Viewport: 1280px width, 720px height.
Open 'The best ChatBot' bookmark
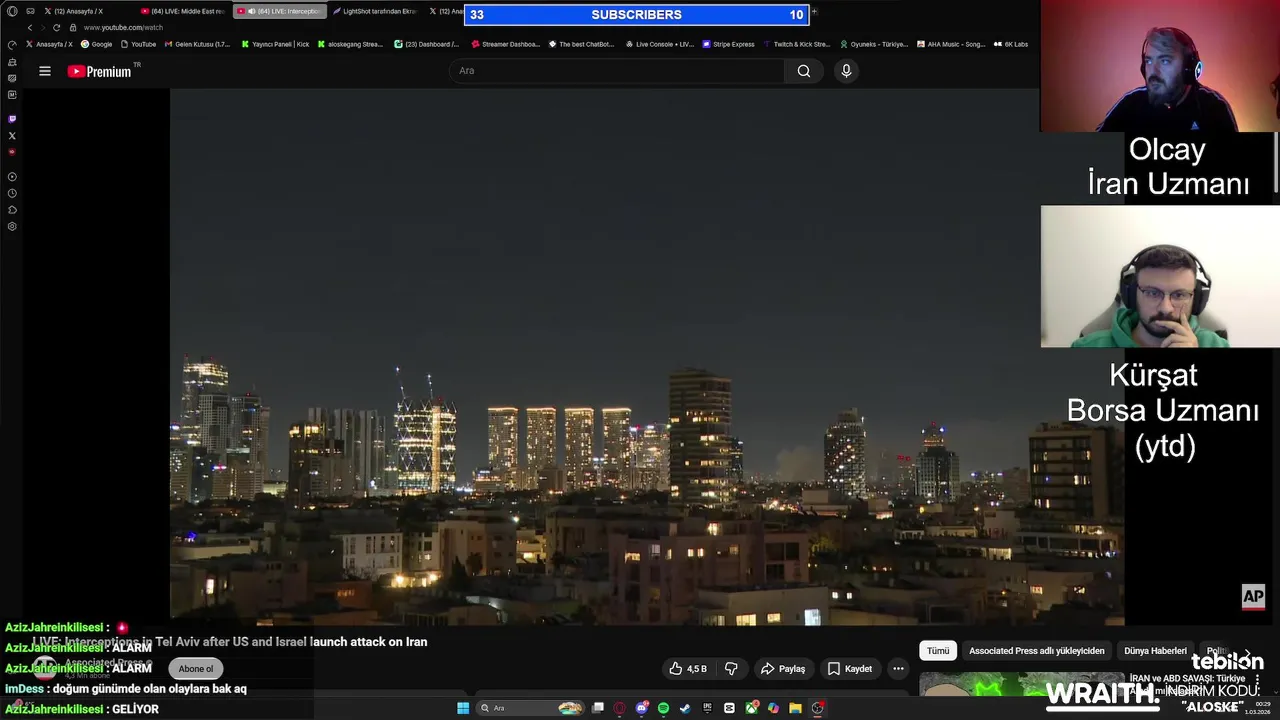click(582, 44)
